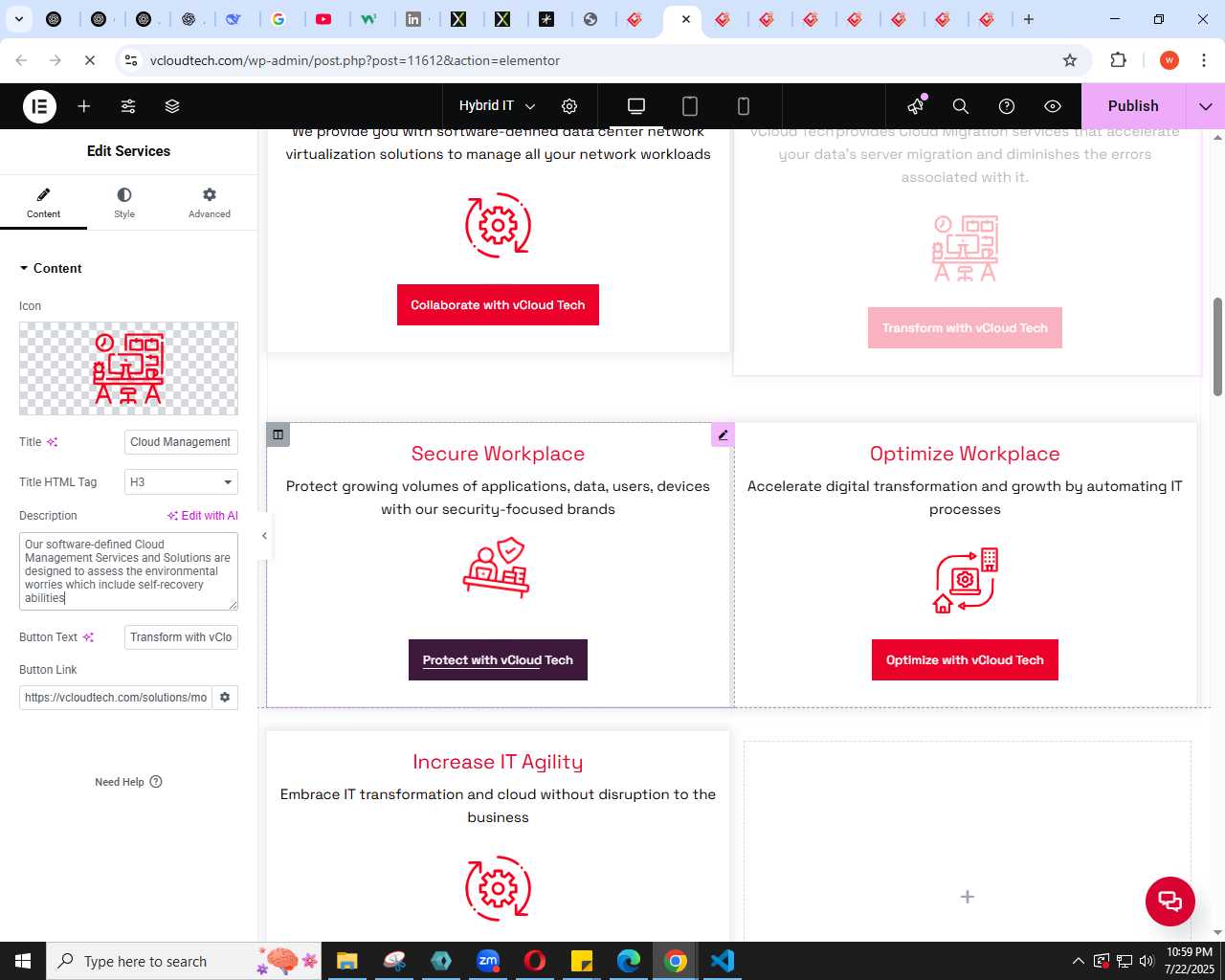1225x980 pixels.
Task: Click the Add Element plus icon
Action: click(x=84, y=106)
